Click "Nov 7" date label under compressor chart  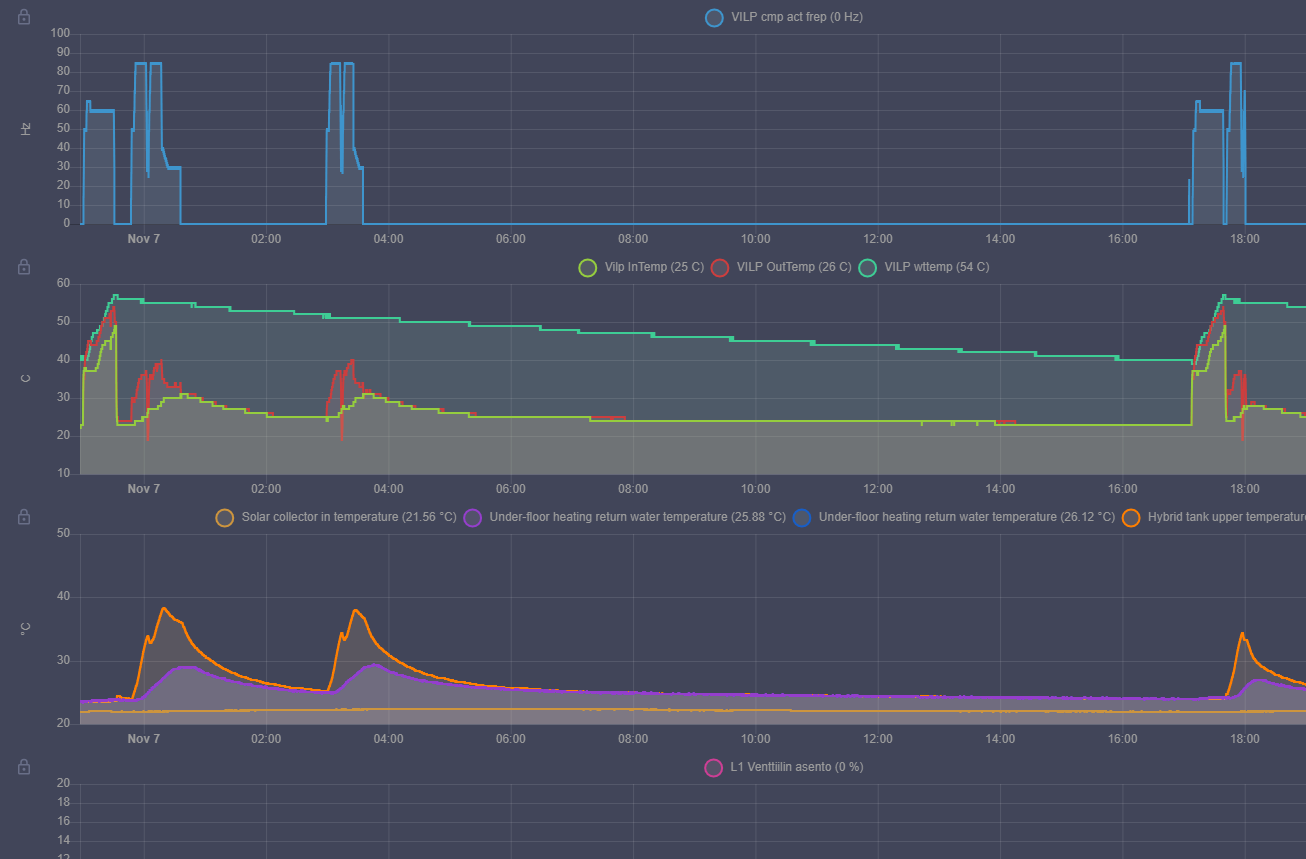(143, 239)
